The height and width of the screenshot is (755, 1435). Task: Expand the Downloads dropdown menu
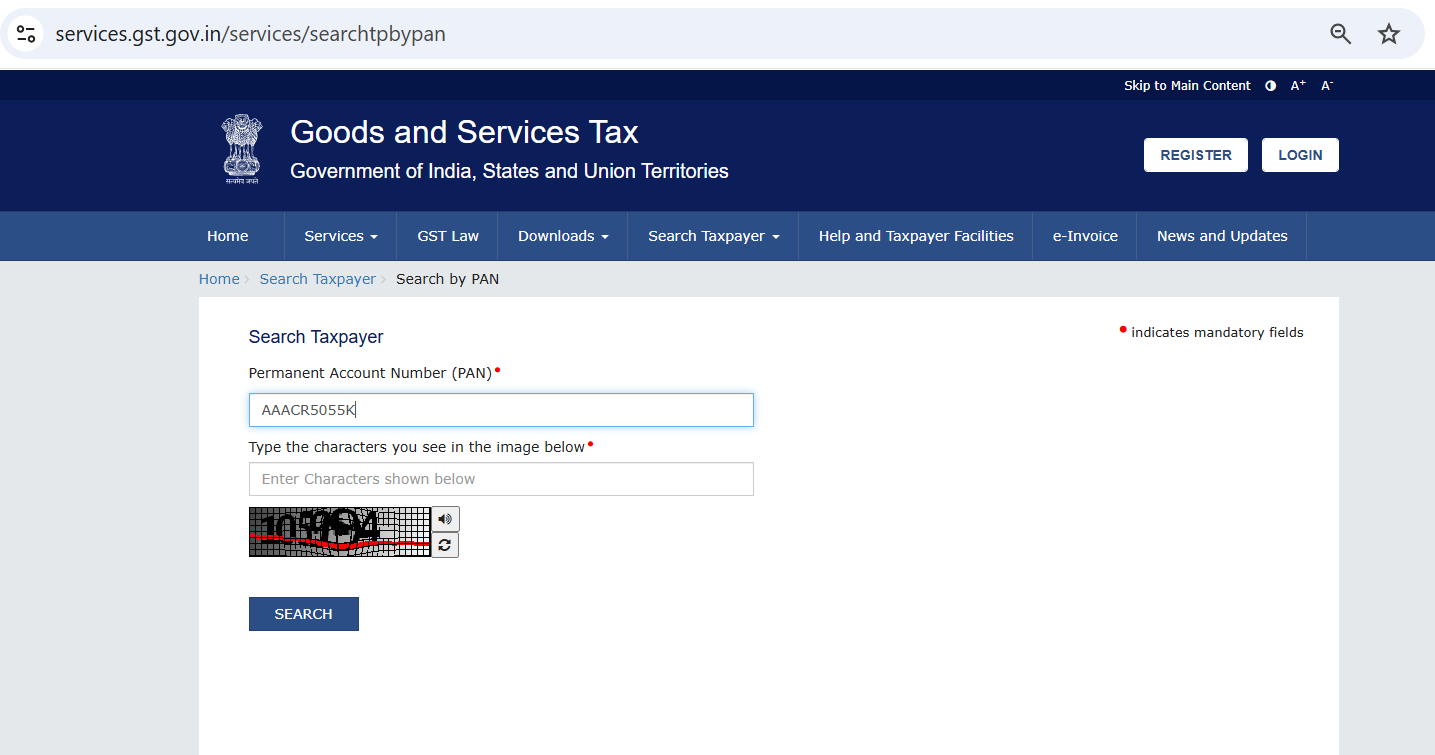pyautogui.click(x=562, y=236)
